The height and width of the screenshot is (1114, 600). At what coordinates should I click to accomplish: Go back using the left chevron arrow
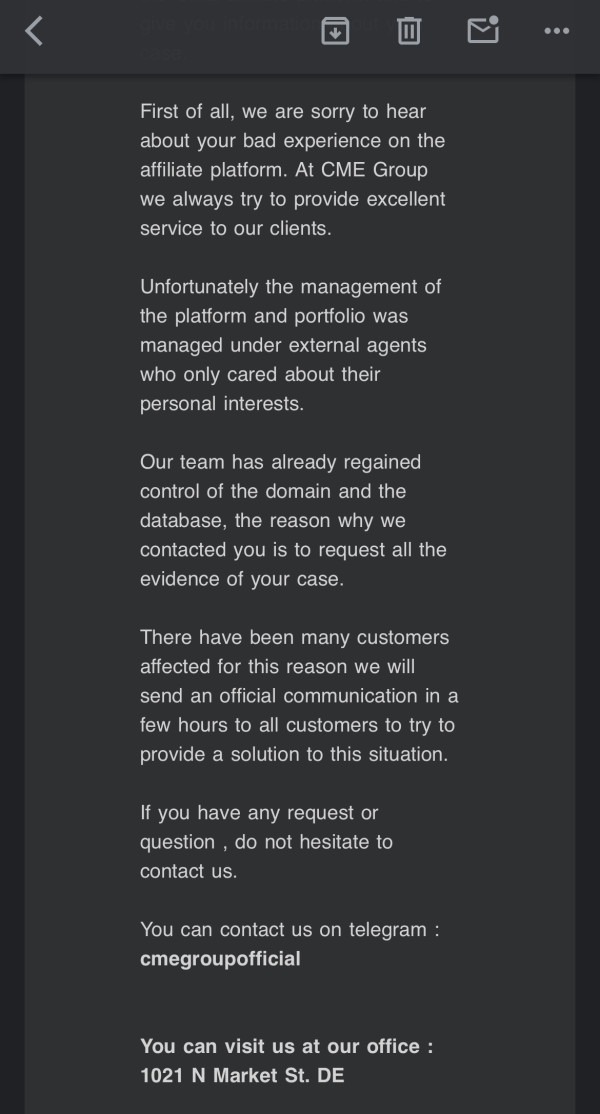(34, 31)
